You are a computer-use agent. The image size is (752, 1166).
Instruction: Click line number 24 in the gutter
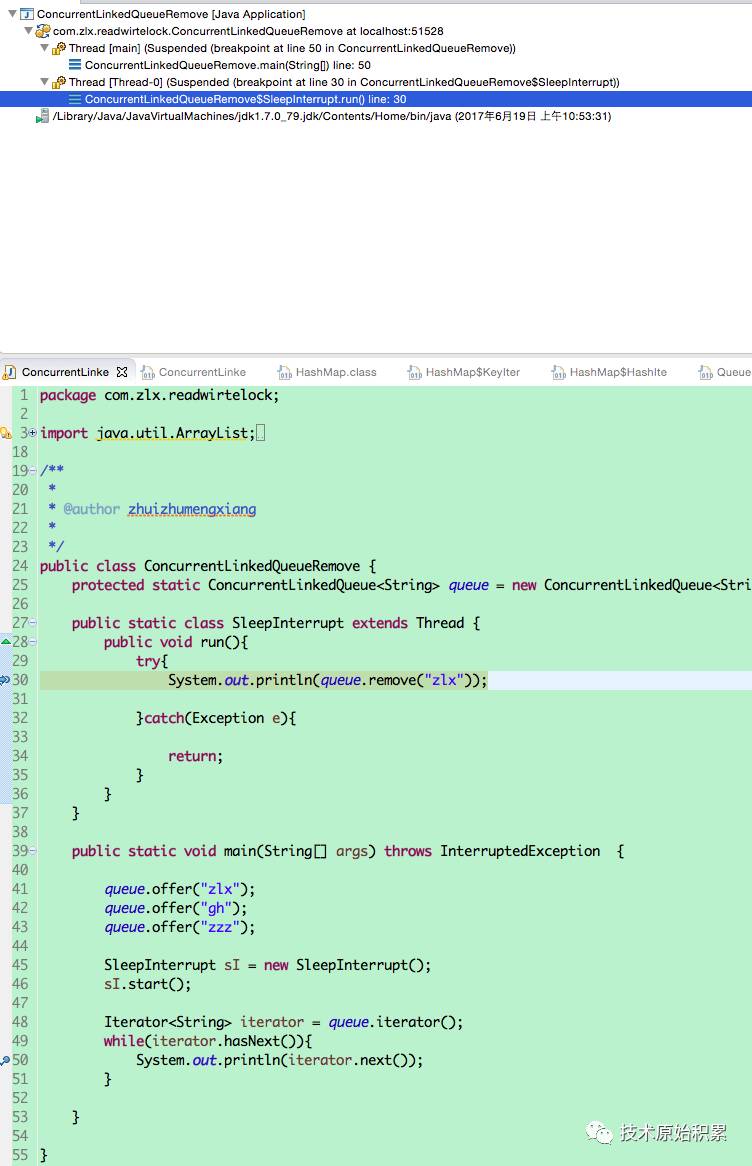[x=20, y=566]
